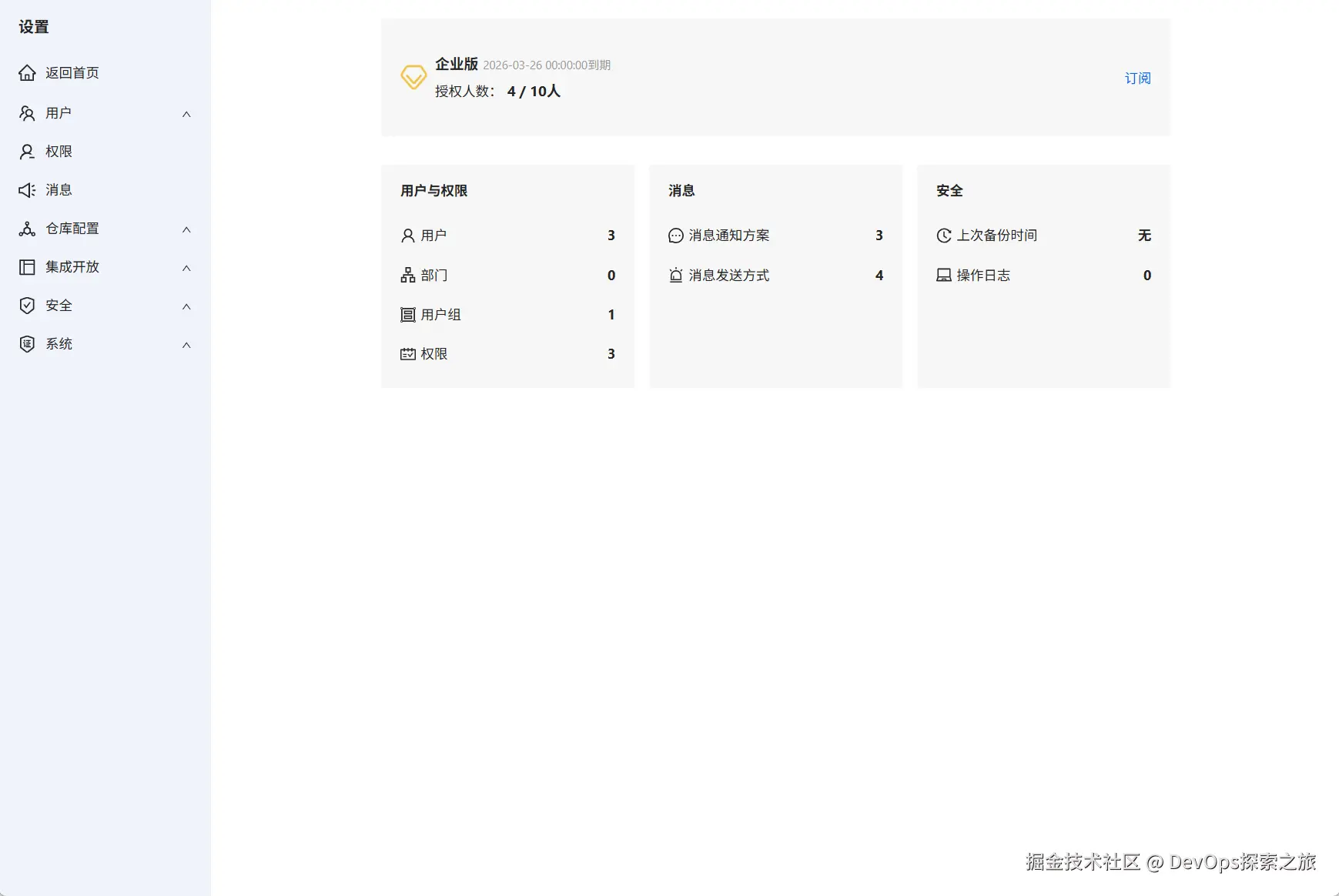The width and height of the screenshot is (1339, 896).
Task: Open the 权限 sidebar menu item
Action: point(105,152)
